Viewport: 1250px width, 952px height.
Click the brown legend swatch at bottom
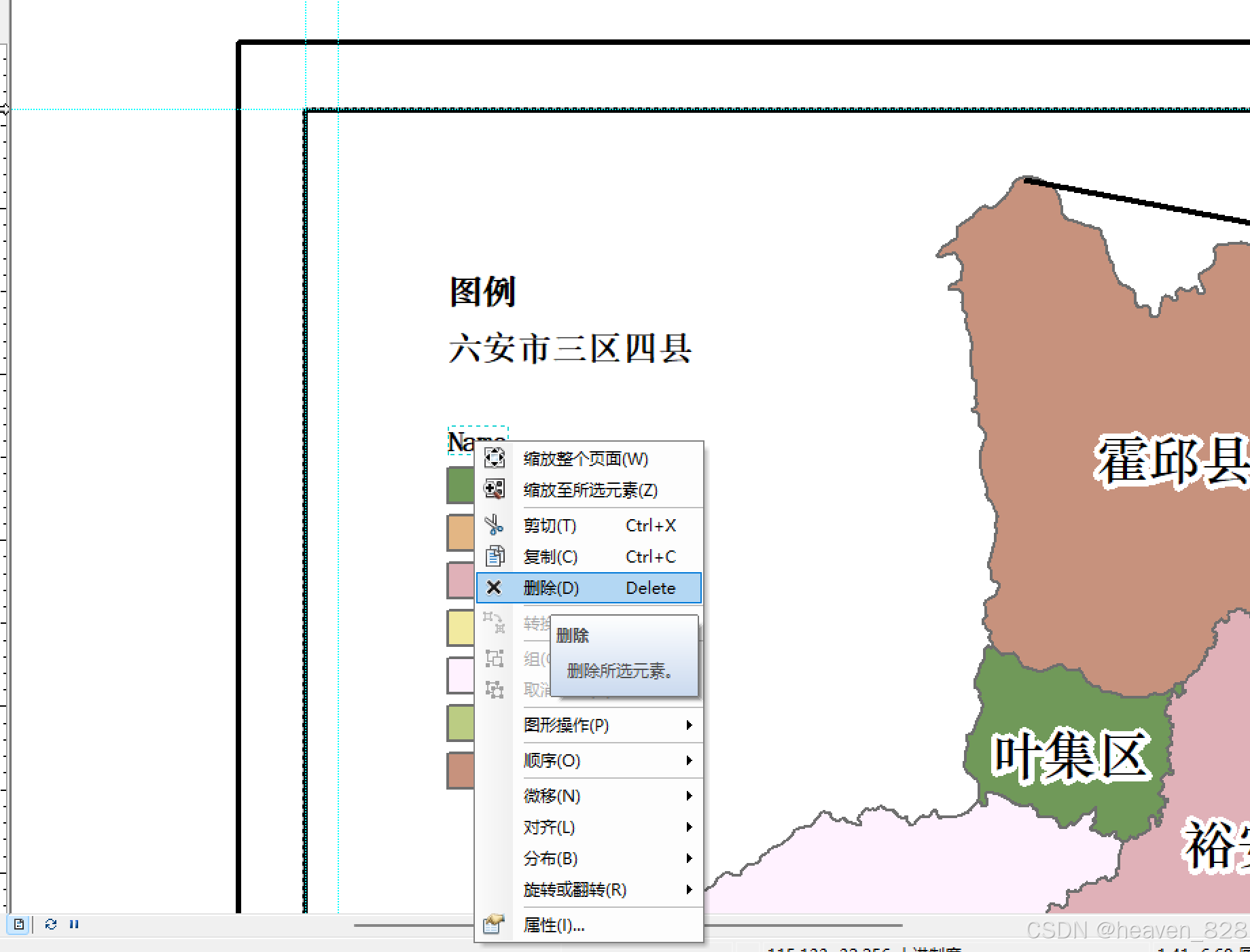pos(461,771)
